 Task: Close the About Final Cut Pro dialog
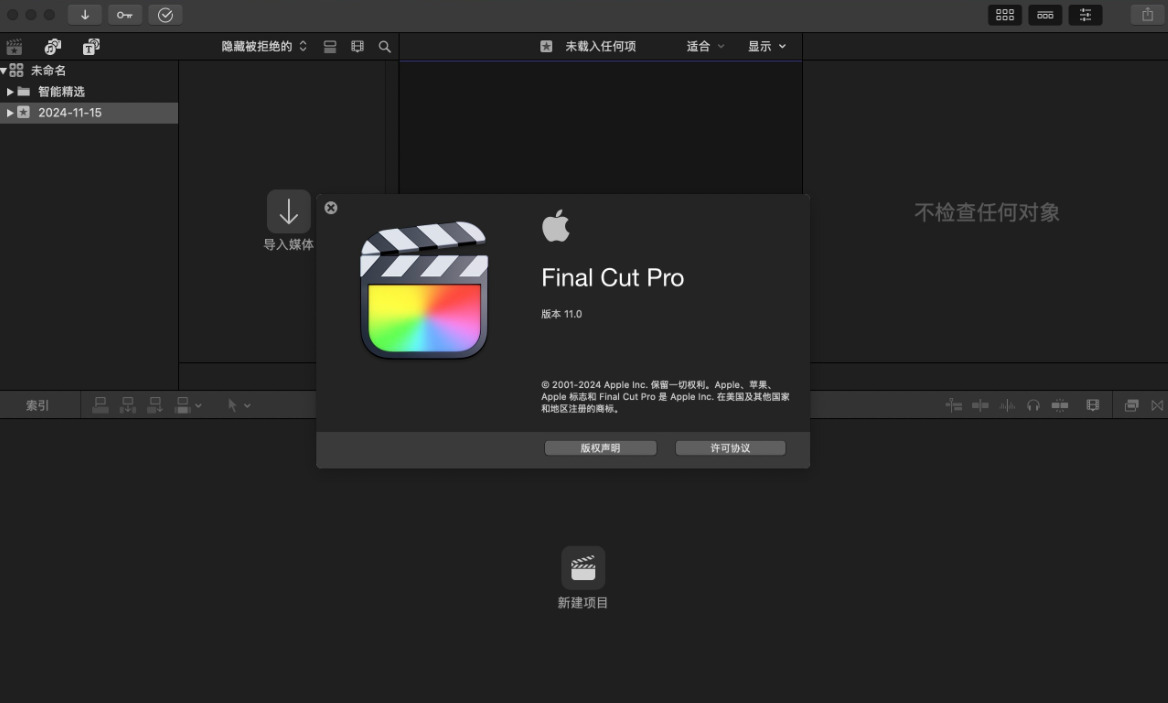tap(331, 208)
